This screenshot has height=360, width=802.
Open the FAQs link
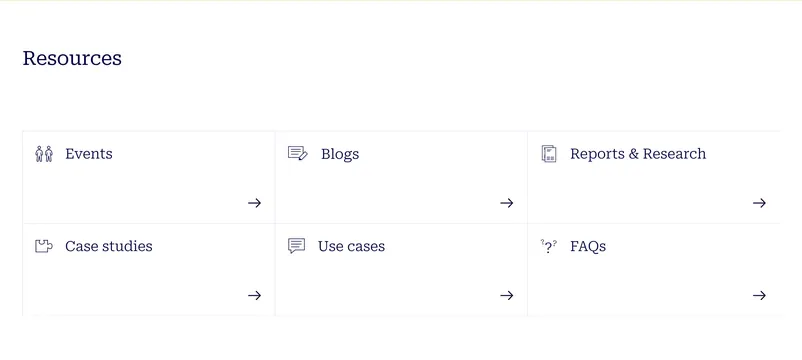tap(588, 246)
